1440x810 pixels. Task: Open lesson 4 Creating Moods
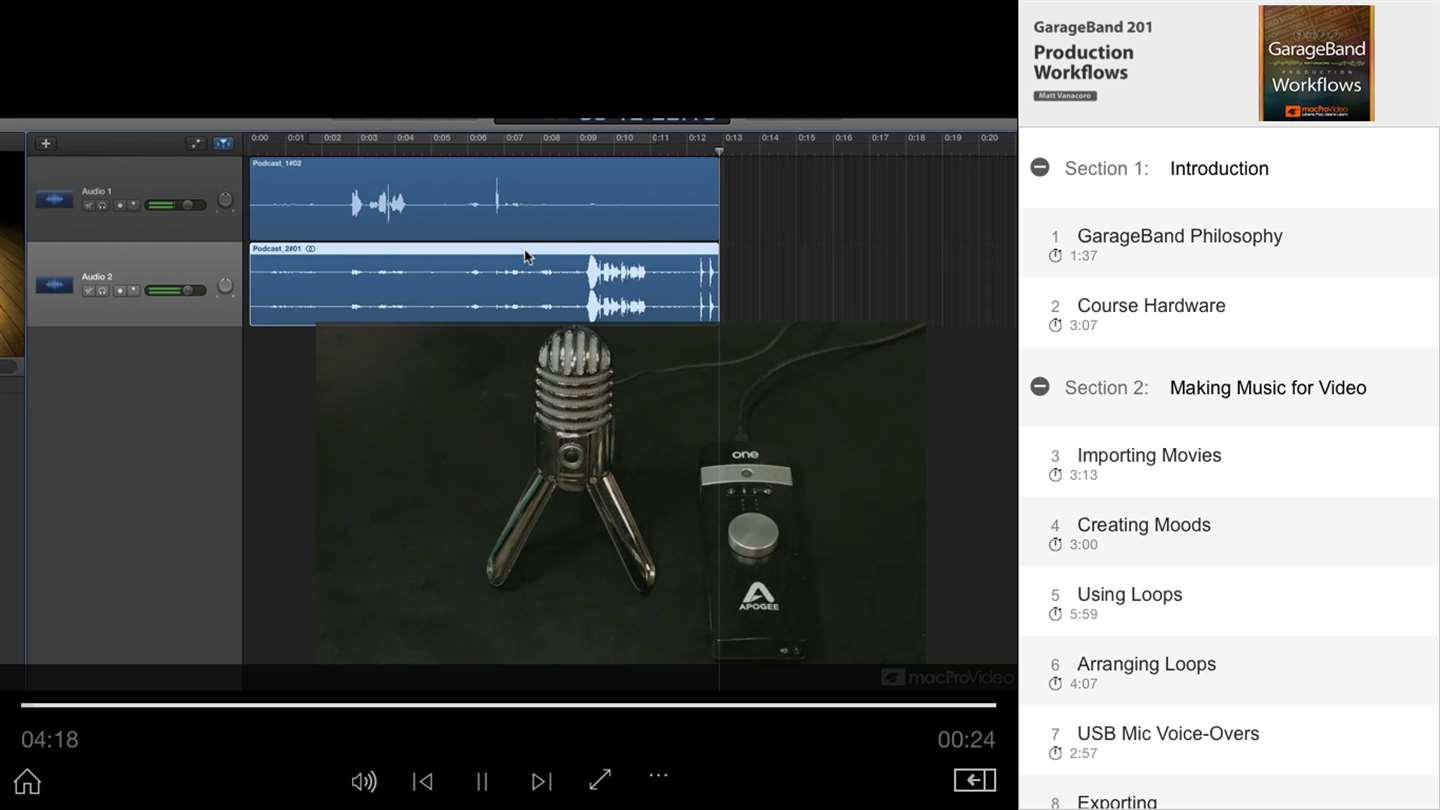click(1229, 532)
